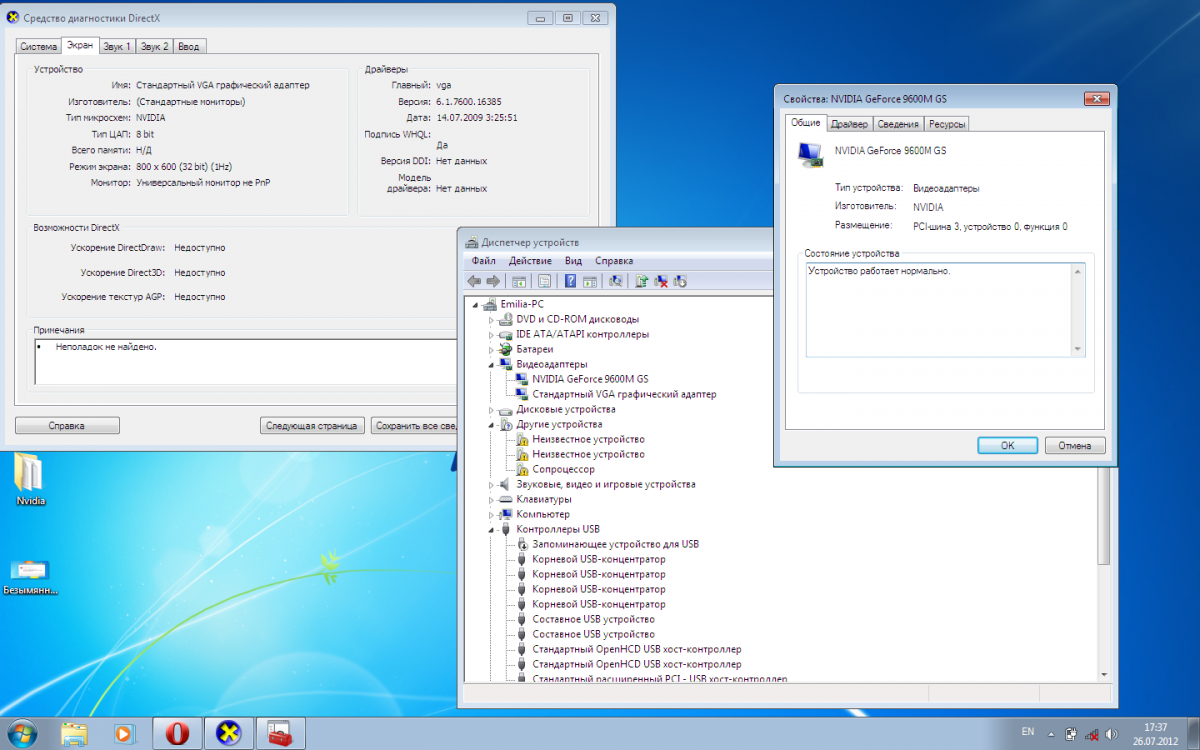The image size is (1200, 750).
Task: Open the Windows Start menu
Action: click(24, 733)
